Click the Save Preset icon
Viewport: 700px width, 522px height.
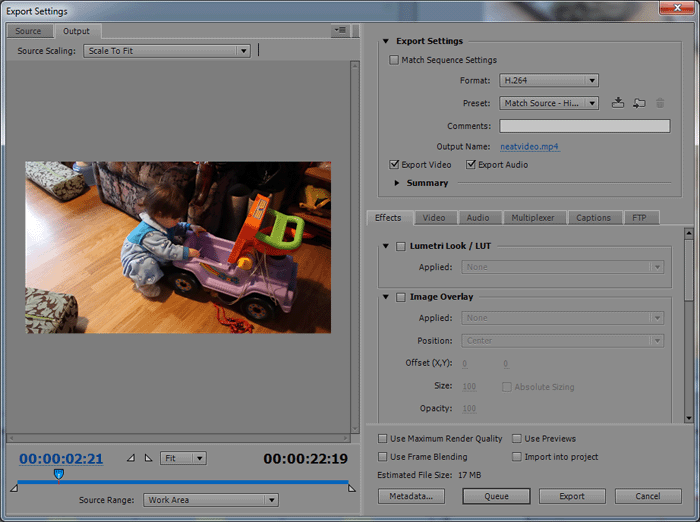click(618, 103)
